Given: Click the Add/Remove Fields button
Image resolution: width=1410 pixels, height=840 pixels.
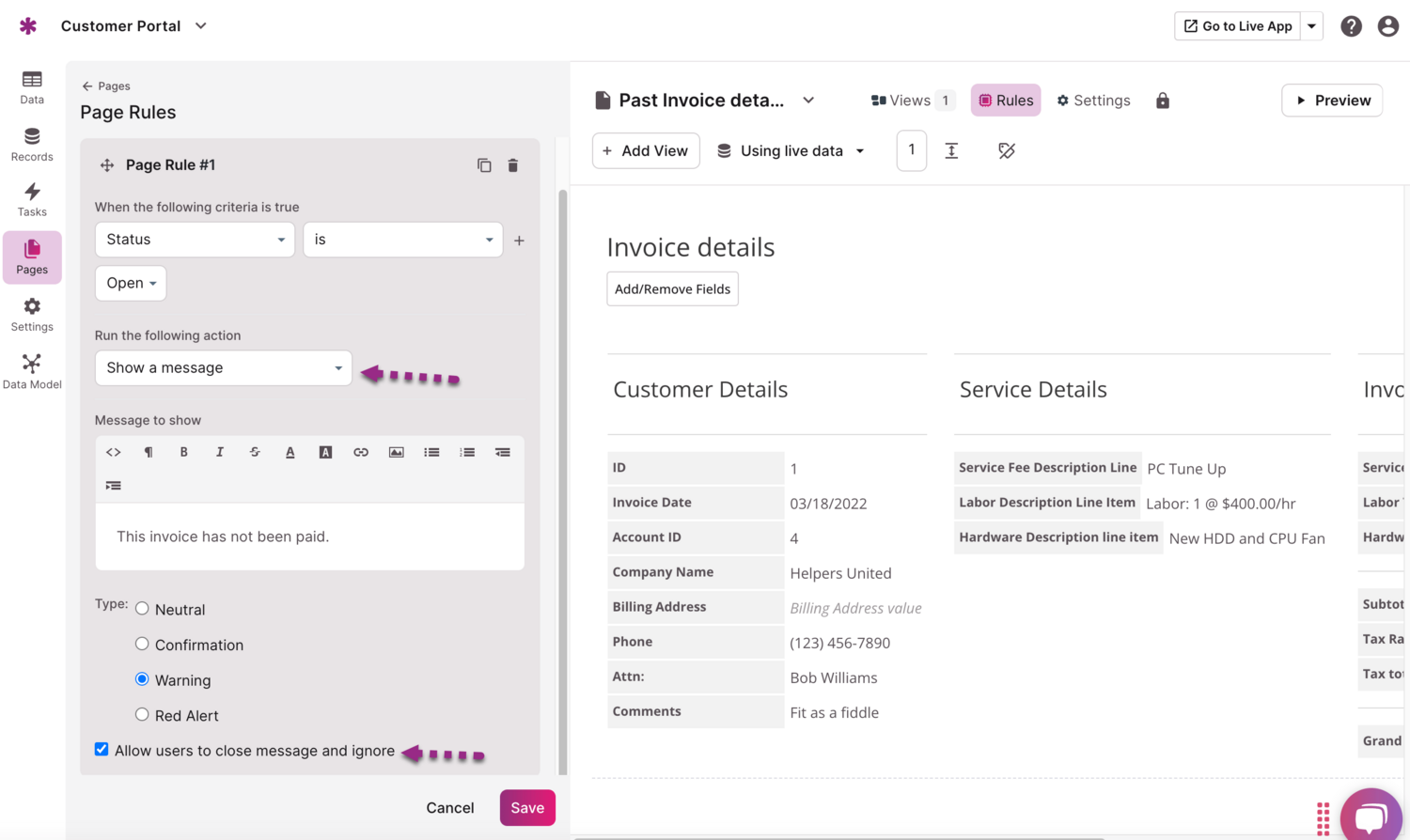Looking at the screenshot, I should click(x=672, y=289).
